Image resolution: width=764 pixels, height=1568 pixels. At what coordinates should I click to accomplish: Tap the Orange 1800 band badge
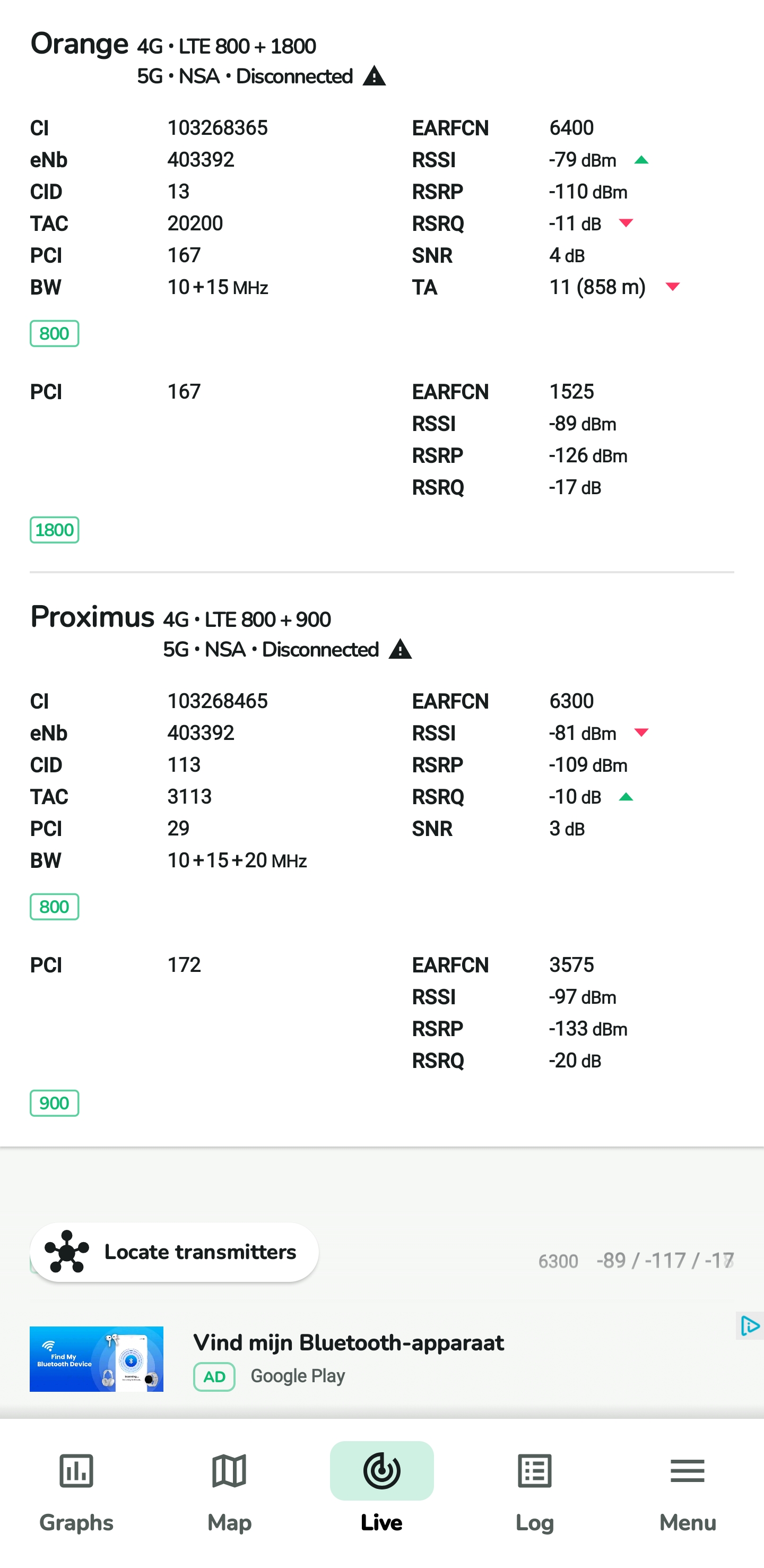pos(55,530)
